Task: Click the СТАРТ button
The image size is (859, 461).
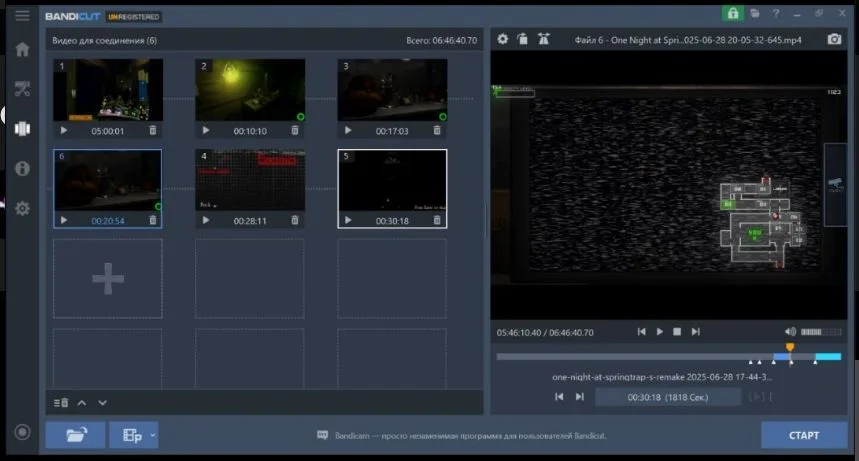Action: pos(804,435)
